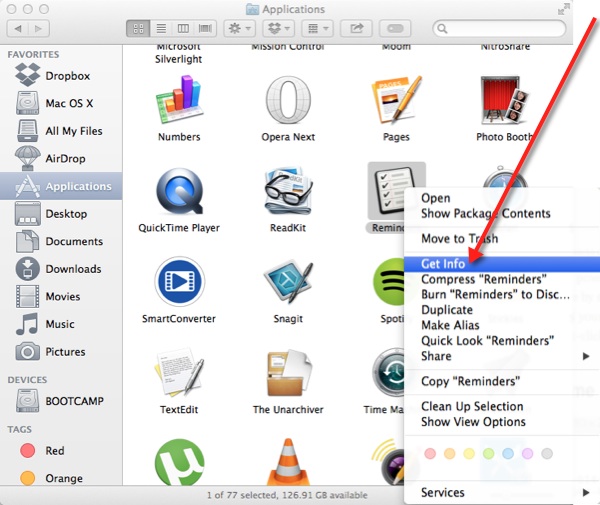The width and height of the screenshot is (600, 505).
Task: Open Desktop folder in sidebar
Action: 61,213
